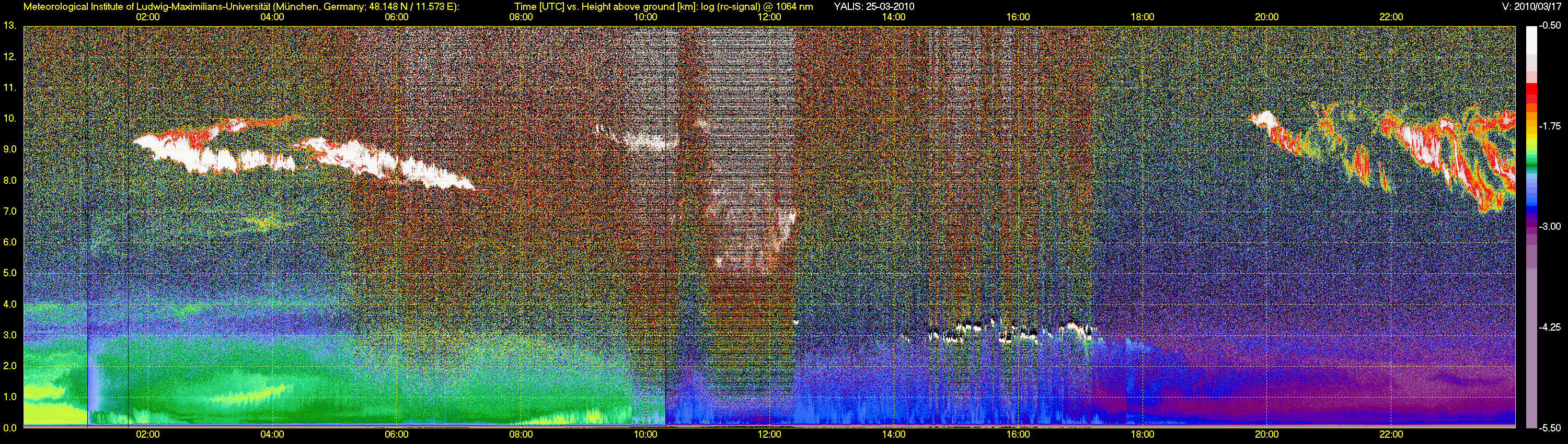Screen dimensions: 1568x444
Task: Pick the 0.0 height axis label
Action: pos(9,428)
